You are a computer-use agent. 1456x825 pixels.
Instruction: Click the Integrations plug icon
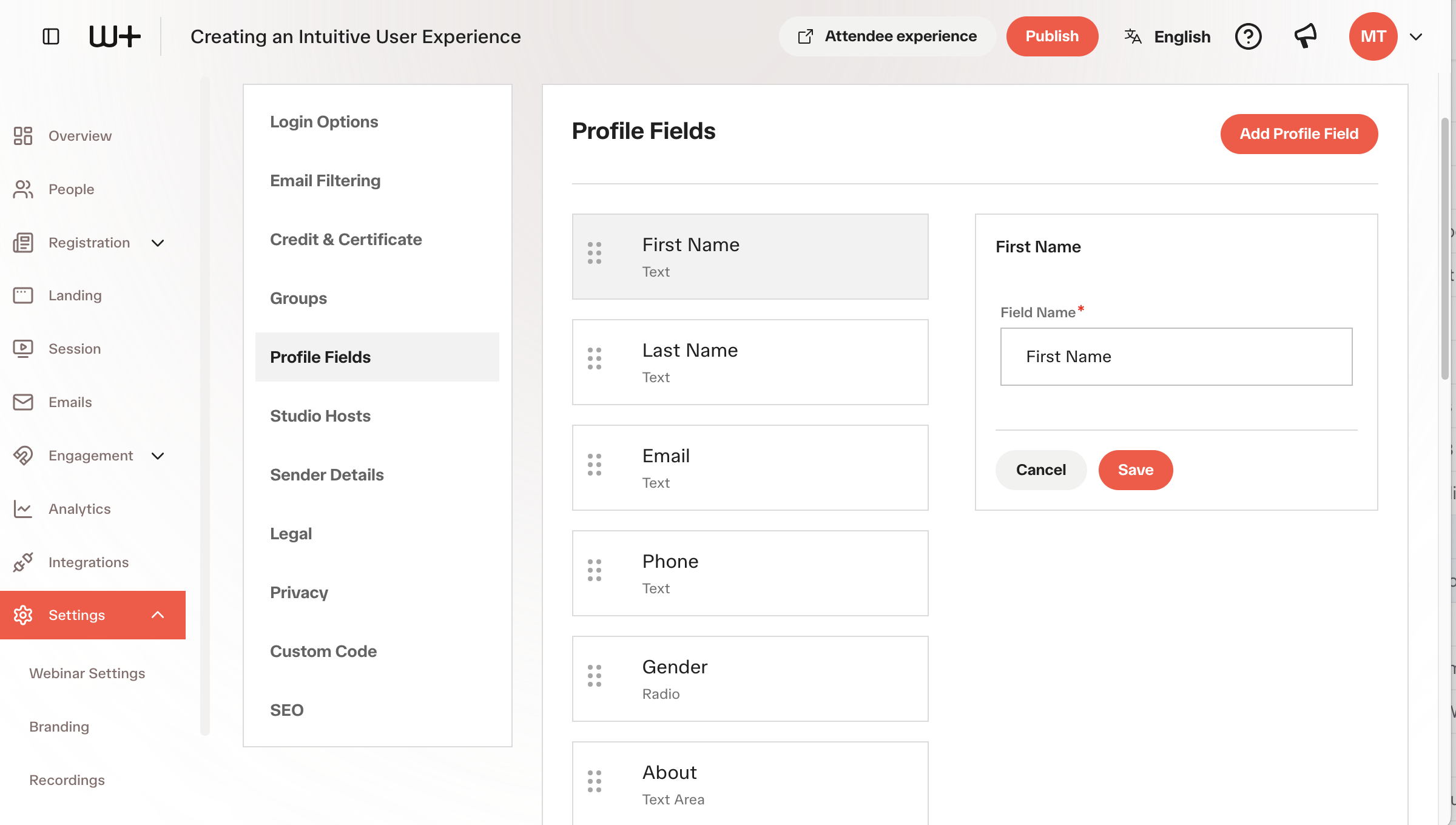[23, 562]
